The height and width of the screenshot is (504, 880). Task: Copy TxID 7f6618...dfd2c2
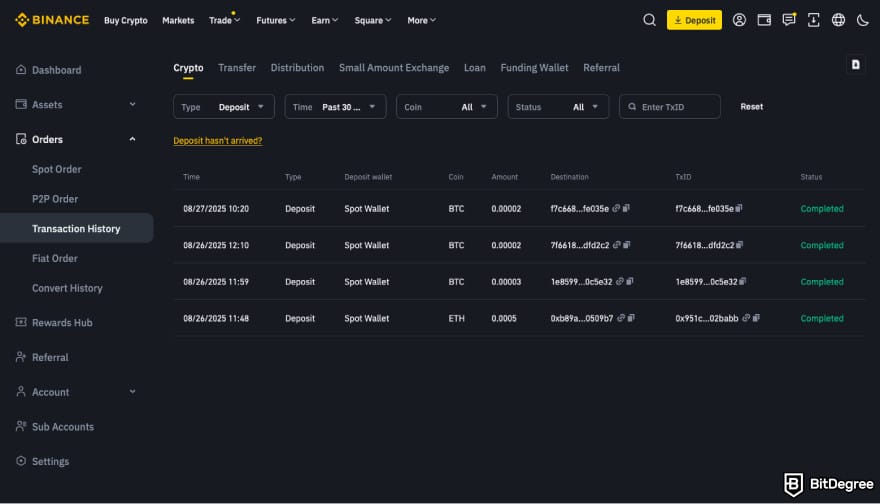coord(739,245)
